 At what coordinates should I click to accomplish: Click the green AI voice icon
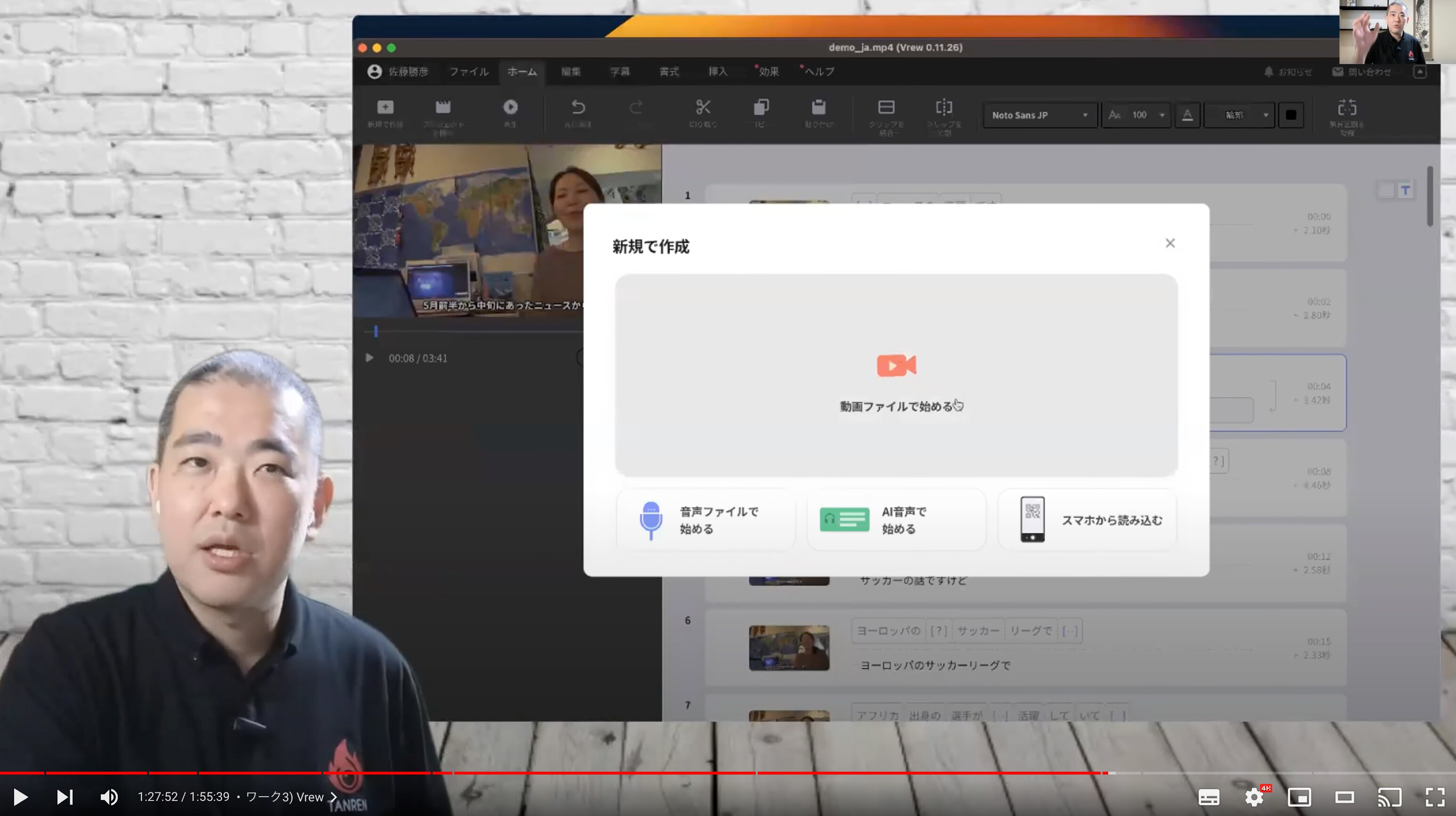click(x=844, y=519)
